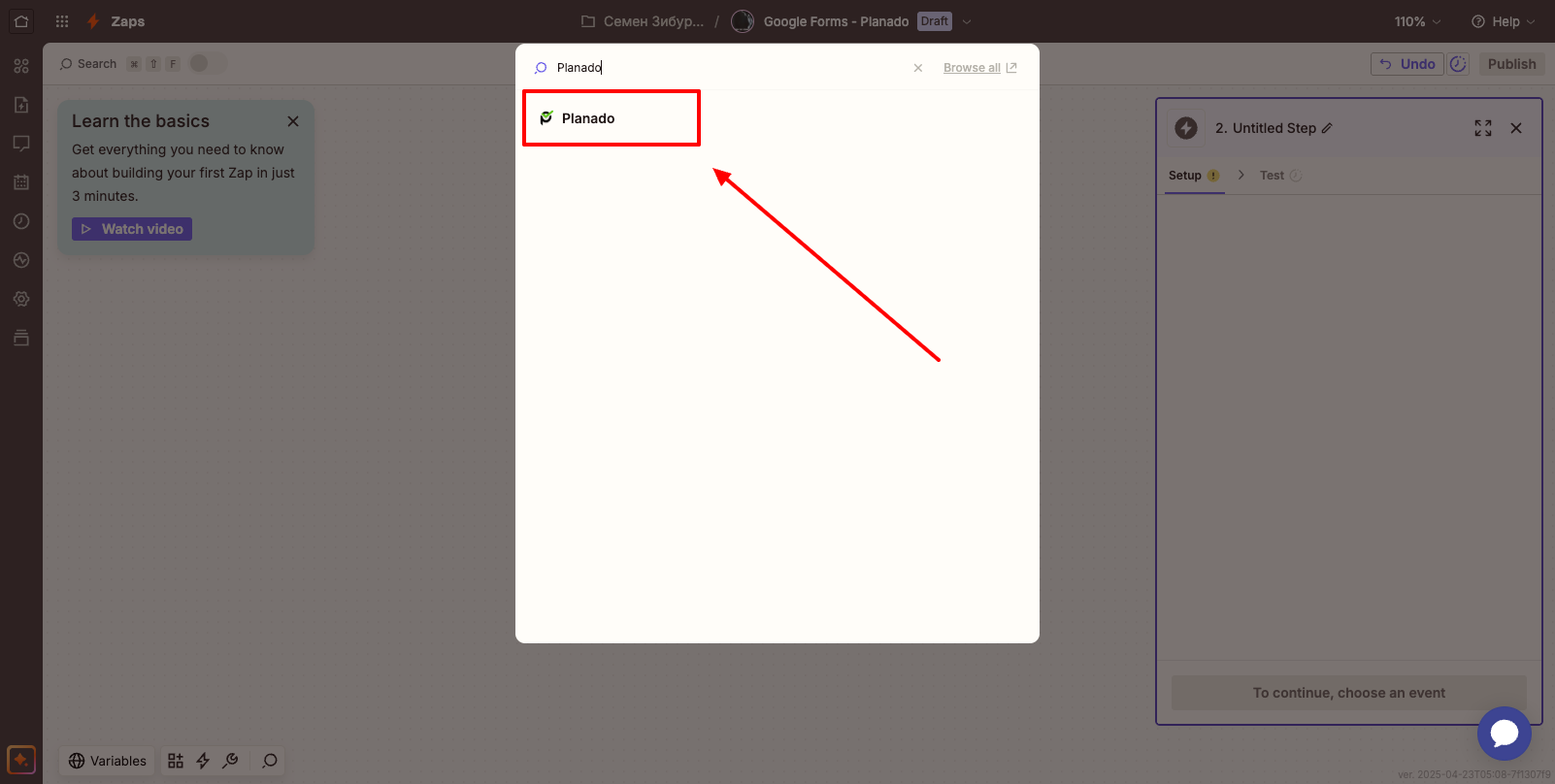Click To continue, choose an event button
The height and width of the screenshot is (784, 1555).
tap(1349, 693)
